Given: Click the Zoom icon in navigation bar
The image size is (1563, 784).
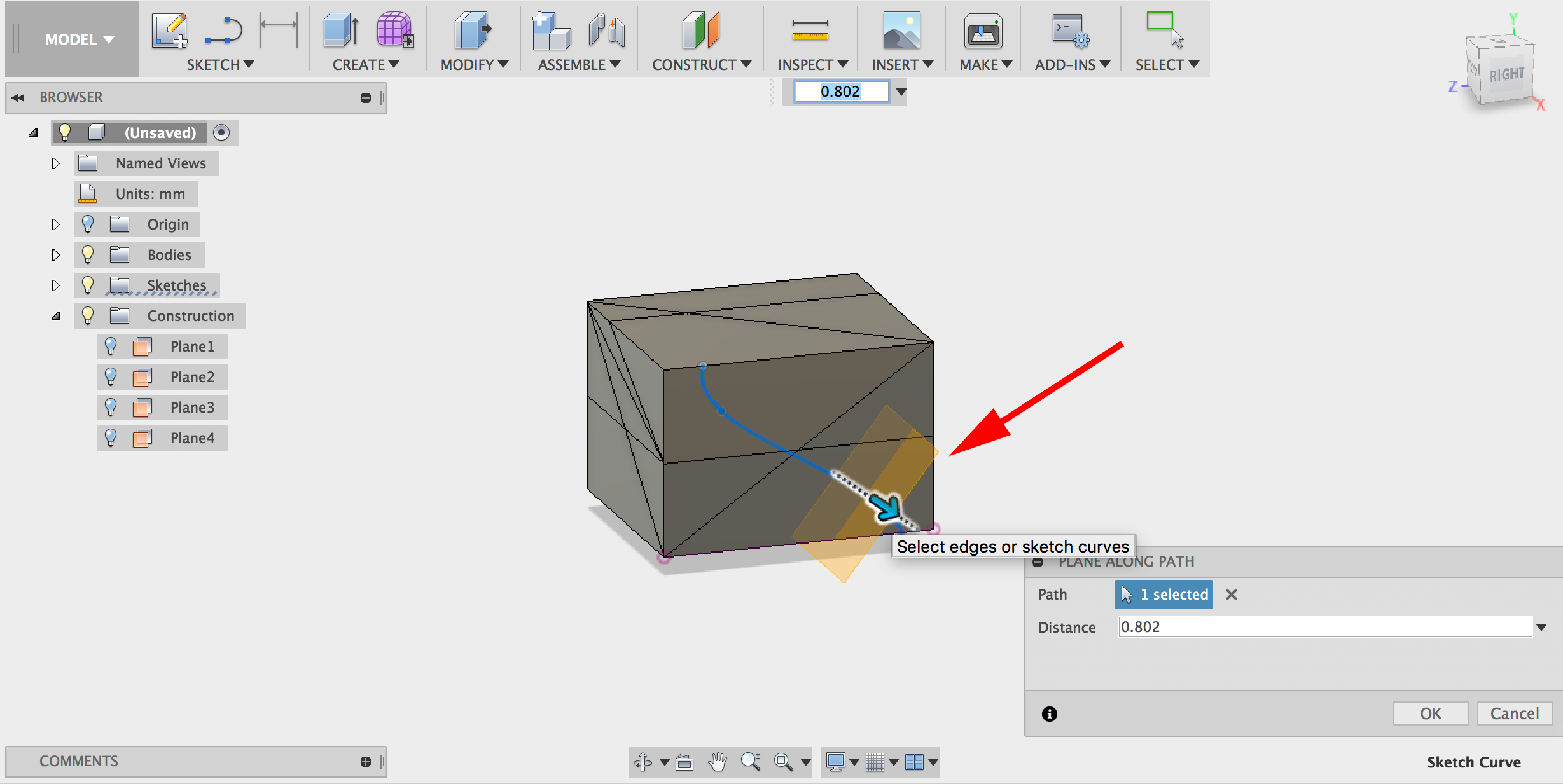Looking at the screenshot, I should pos(751,761).
